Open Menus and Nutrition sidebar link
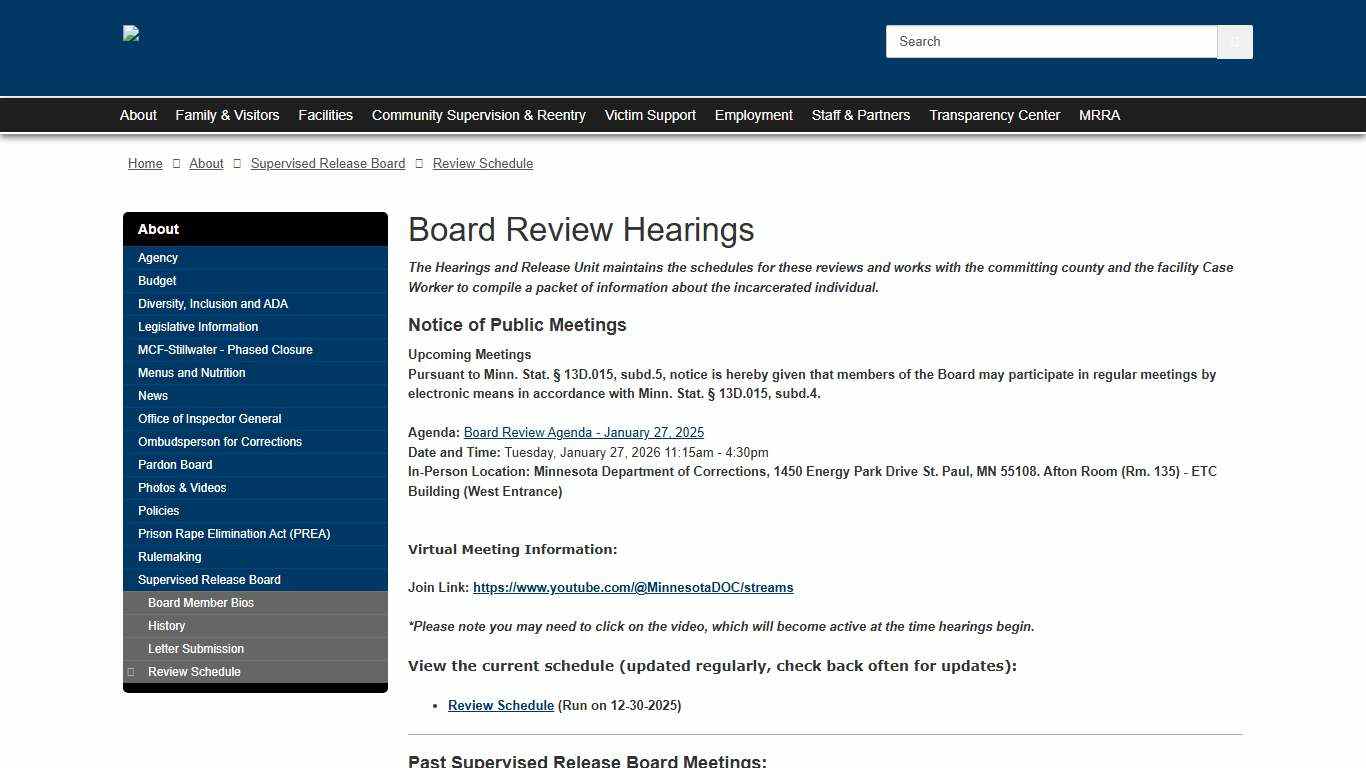This screenshot has width=1366, height=768. [x=191, y=373]
